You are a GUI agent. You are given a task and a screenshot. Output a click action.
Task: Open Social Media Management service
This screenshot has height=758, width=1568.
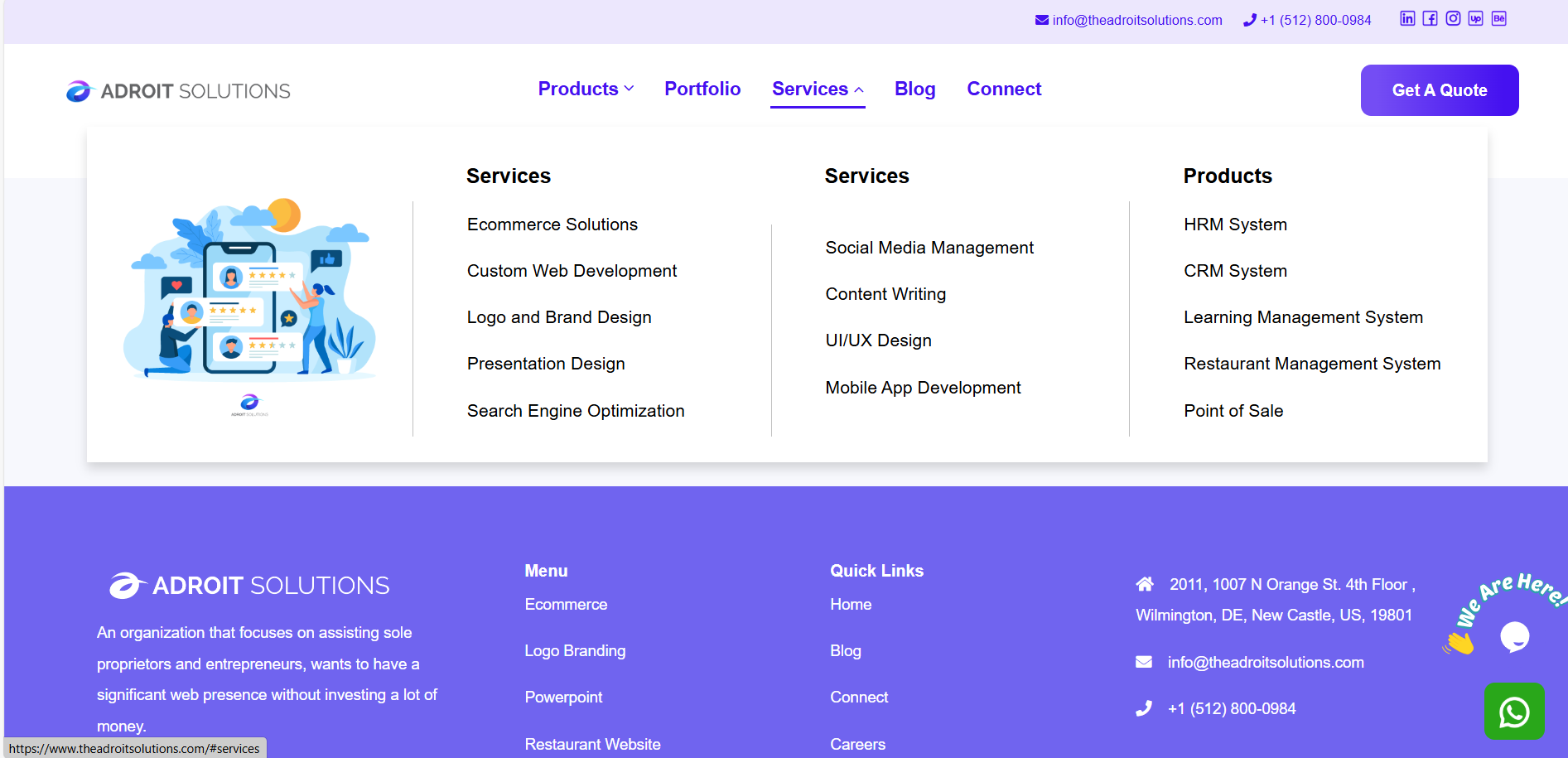tap(929, 248)
